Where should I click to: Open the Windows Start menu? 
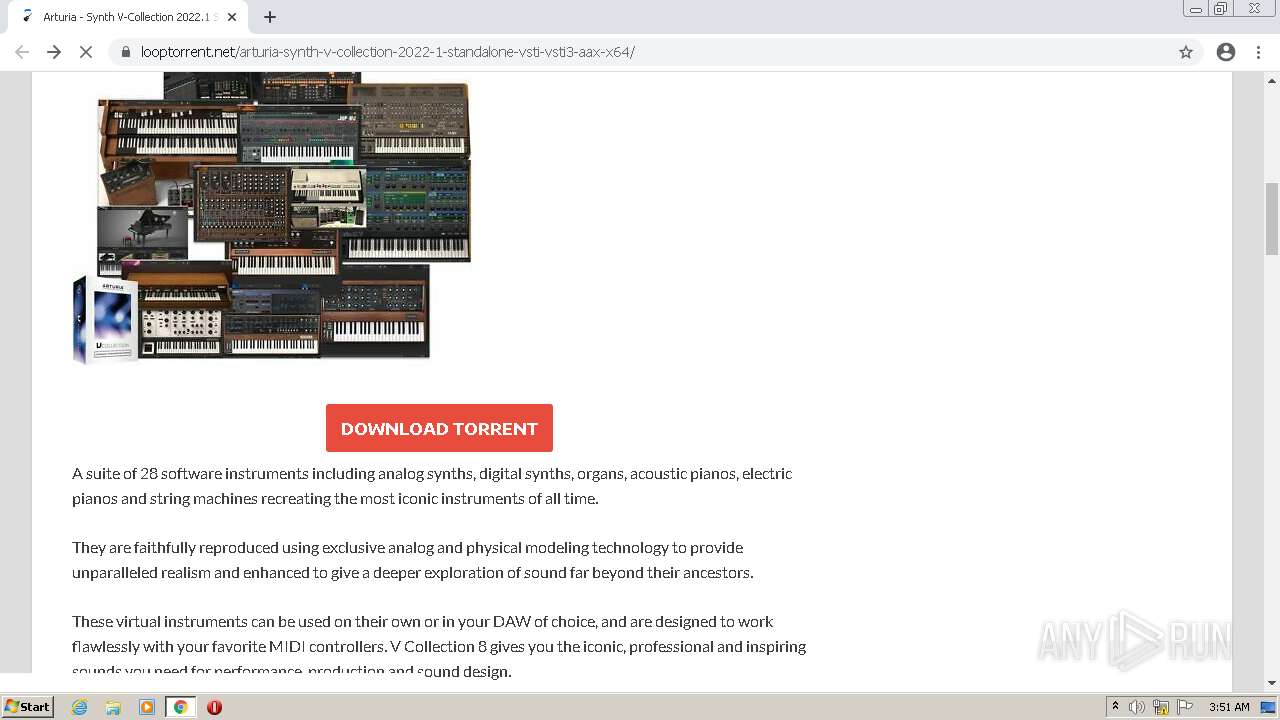28,706
